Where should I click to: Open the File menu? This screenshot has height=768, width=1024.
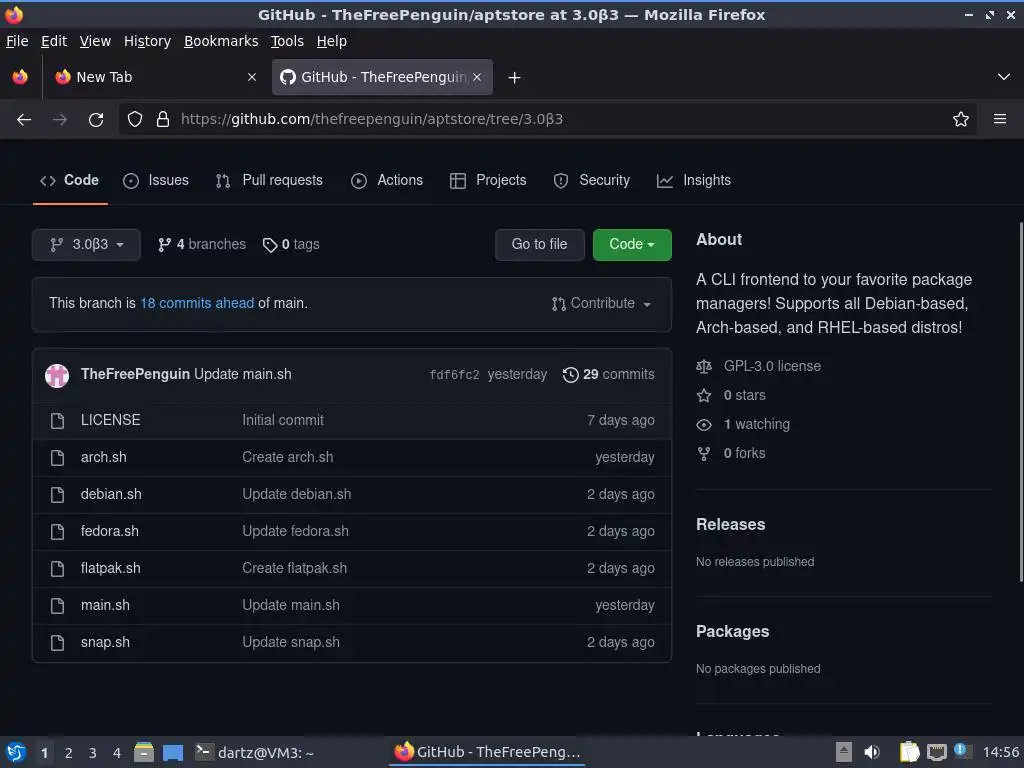[17, 41]
